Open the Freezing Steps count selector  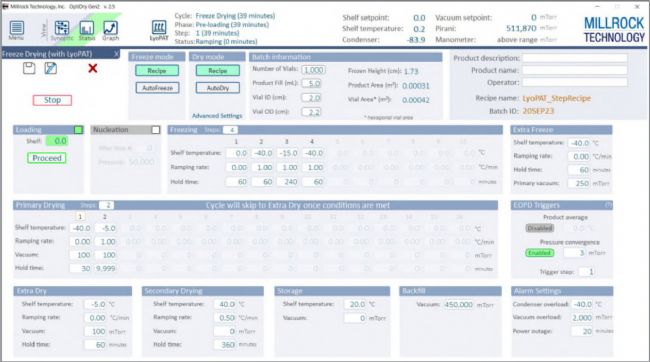tap(230, 130)
